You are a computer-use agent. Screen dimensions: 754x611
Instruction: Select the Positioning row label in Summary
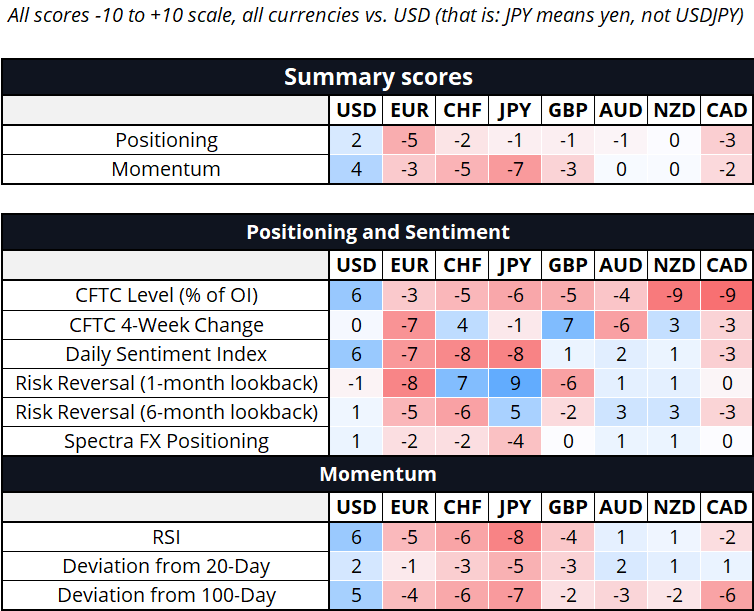tap(166, 140)
